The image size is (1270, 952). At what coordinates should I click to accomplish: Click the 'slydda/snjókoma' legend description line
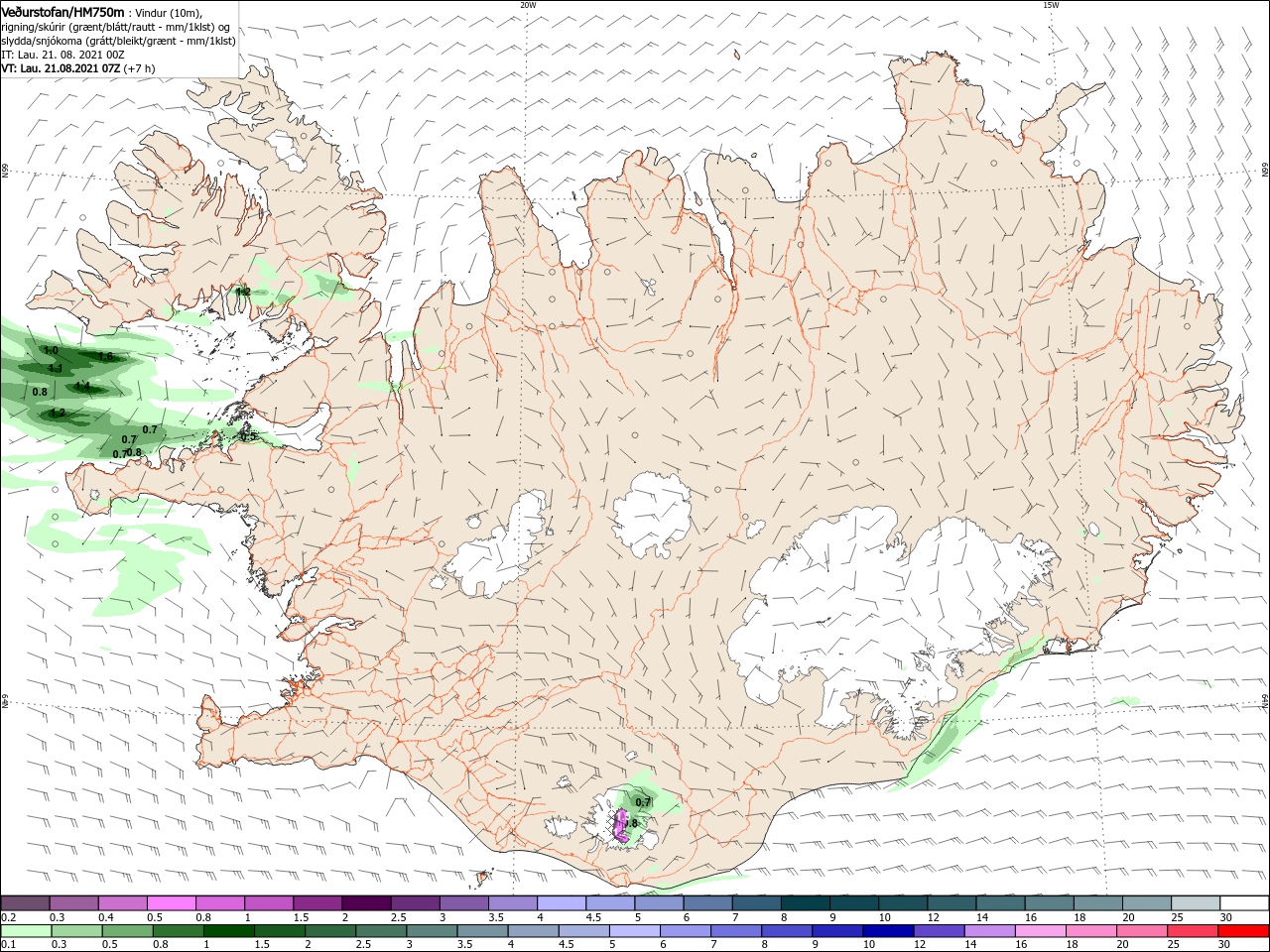tap(118, 41)
